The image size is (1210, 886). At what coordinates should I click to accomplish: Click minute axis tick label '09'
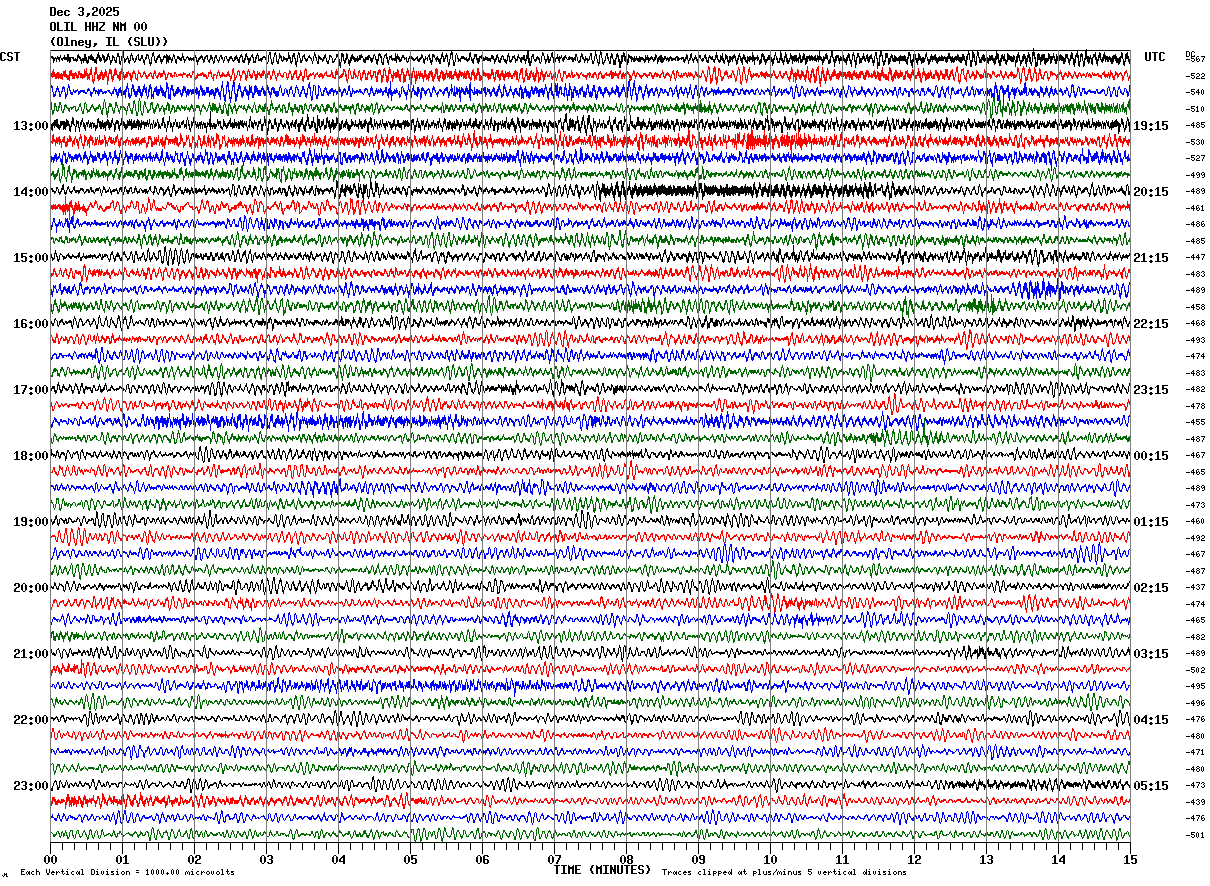pyautogui.click(x=698, y=859)
